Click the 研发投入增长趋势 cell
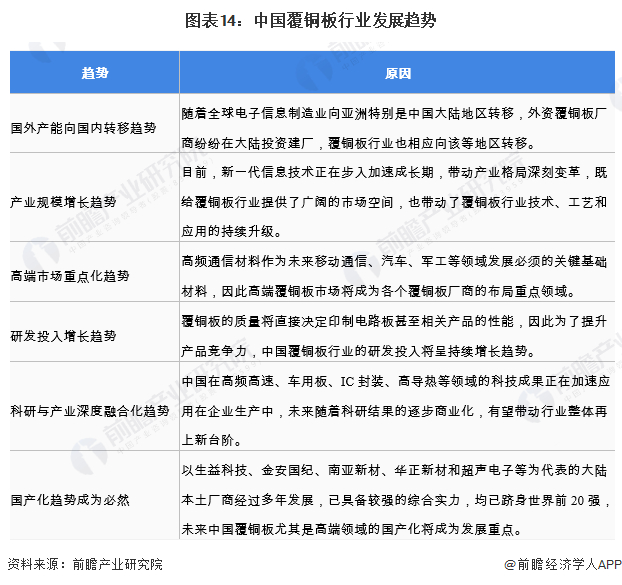Screen dimensions: 622x585 click(x=95, y=332)
